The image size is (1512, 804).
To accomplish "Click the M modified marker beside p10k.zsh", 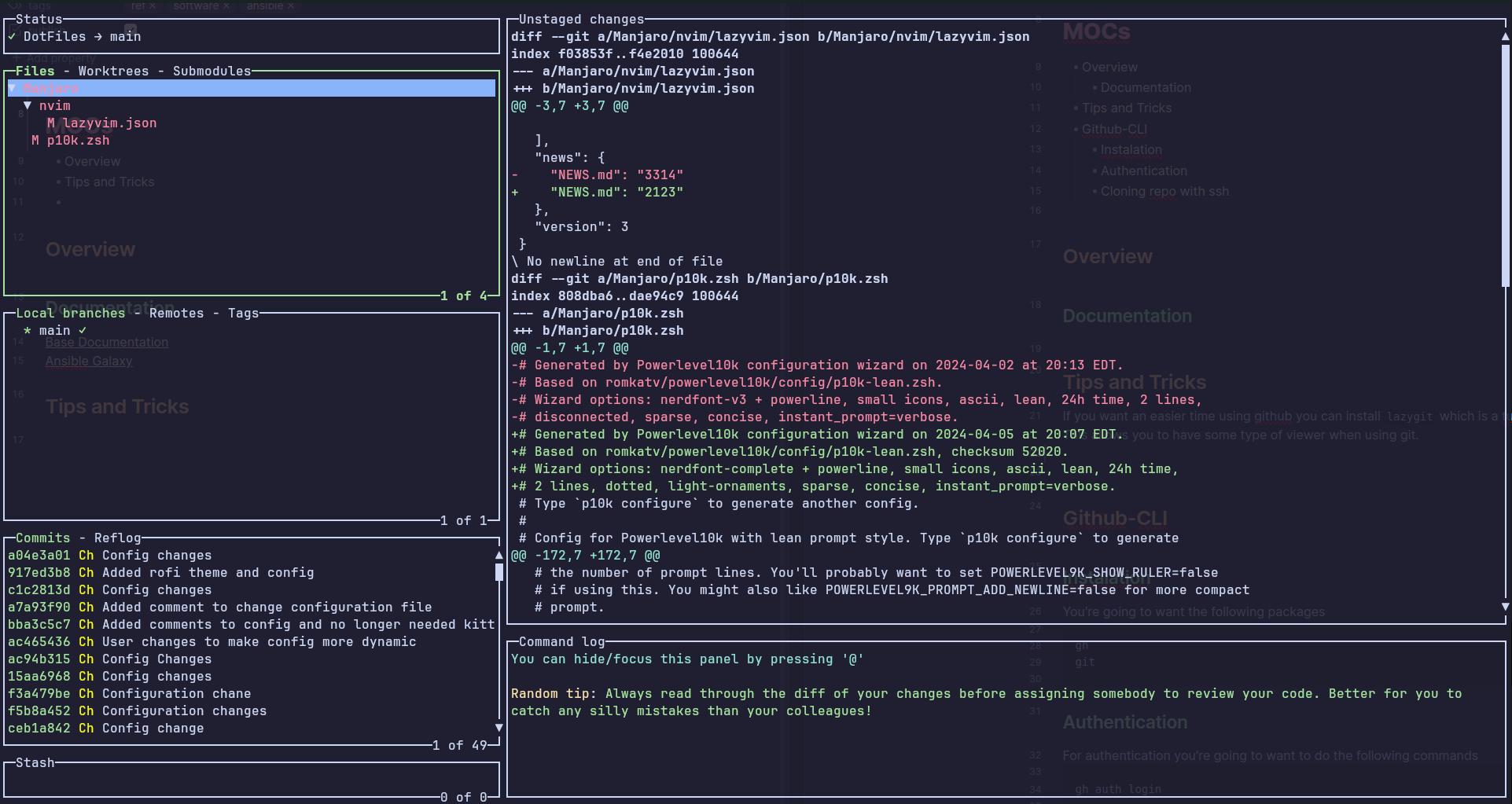I will (35, 140).
